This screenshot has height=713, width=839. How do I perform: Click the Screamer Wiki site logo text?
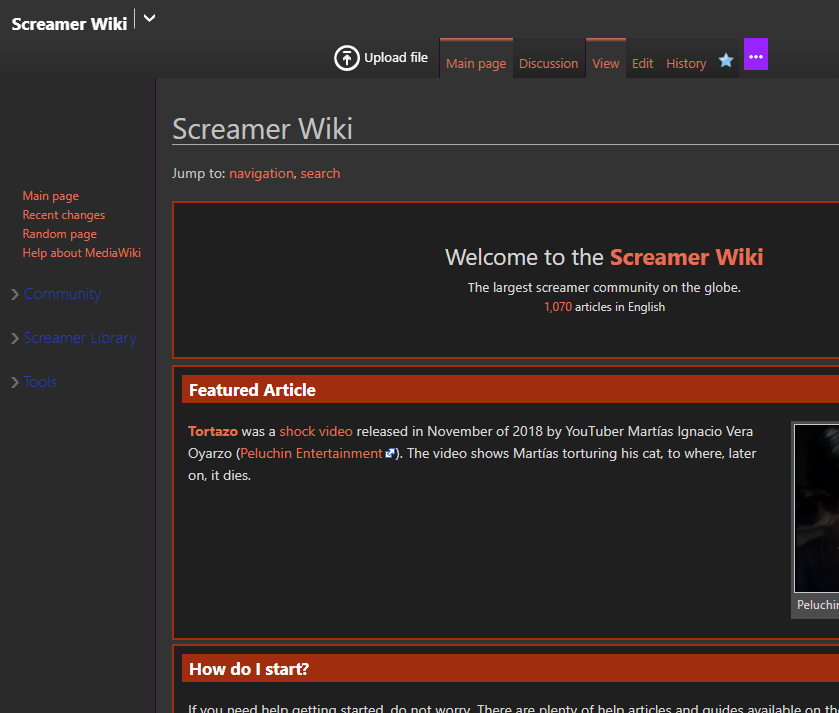69,24
